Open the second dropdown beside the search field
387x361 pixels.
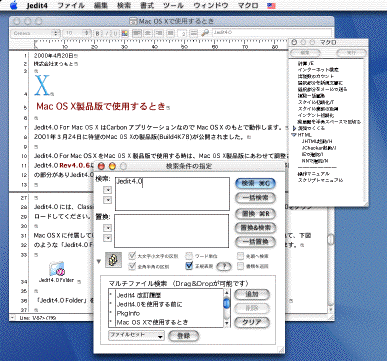(x=107, y=200)
